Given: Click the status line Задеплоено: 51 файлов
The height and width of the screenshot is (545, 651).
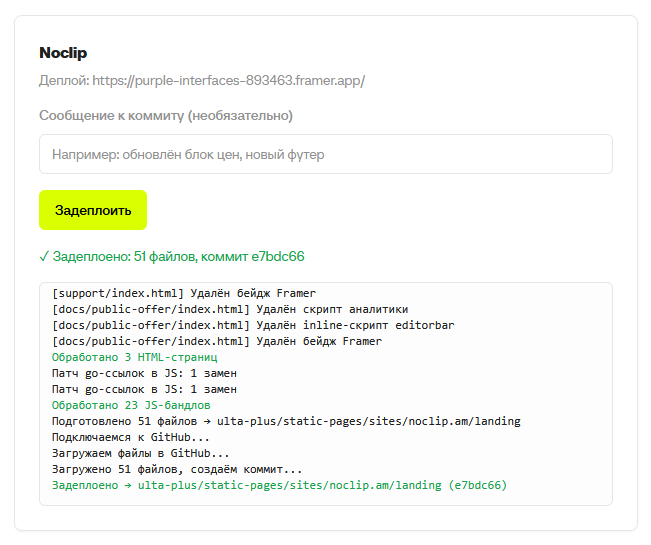Looking at the screenshot, I should [172, 257].
